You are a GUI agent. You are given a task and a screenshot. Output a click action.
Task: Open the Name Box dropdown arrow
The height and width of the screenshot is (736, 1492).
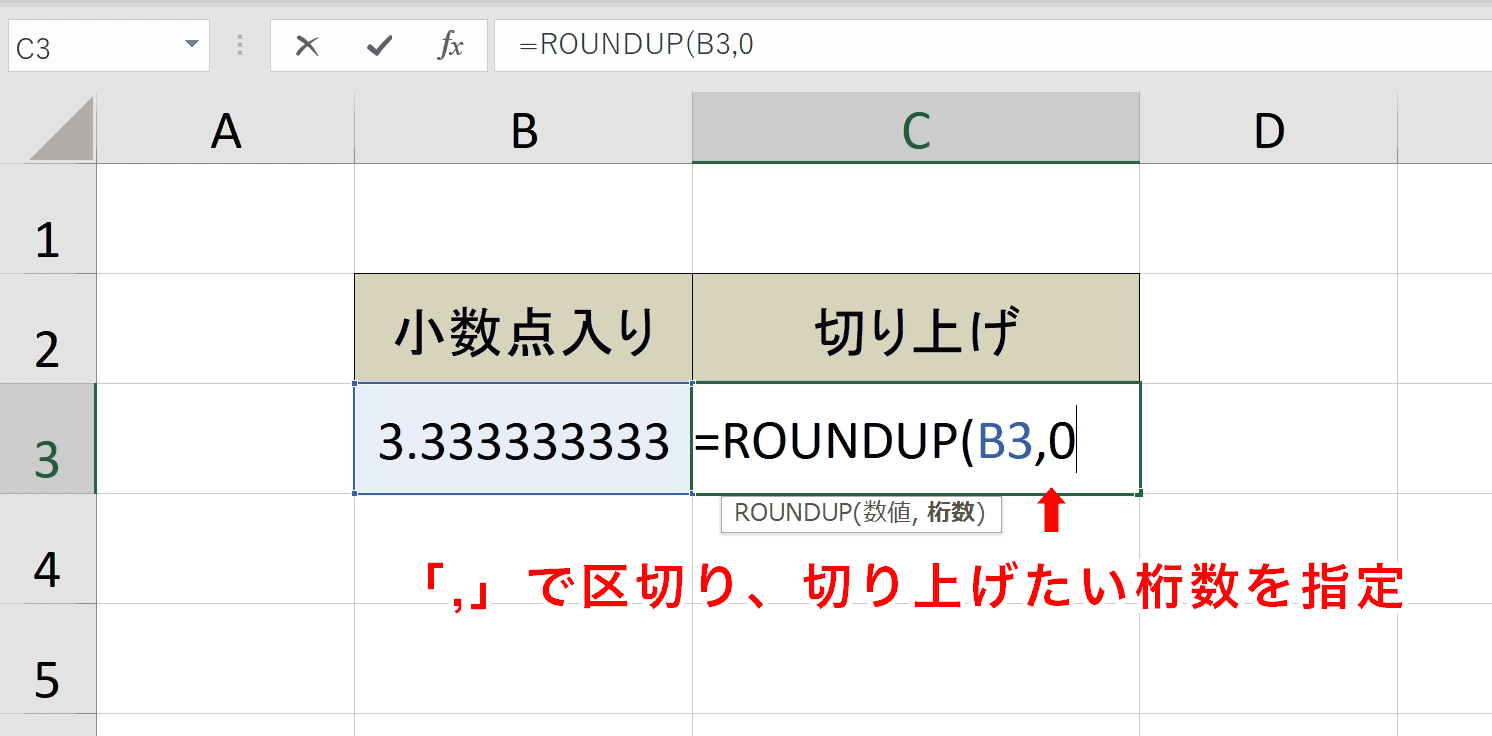191,46
